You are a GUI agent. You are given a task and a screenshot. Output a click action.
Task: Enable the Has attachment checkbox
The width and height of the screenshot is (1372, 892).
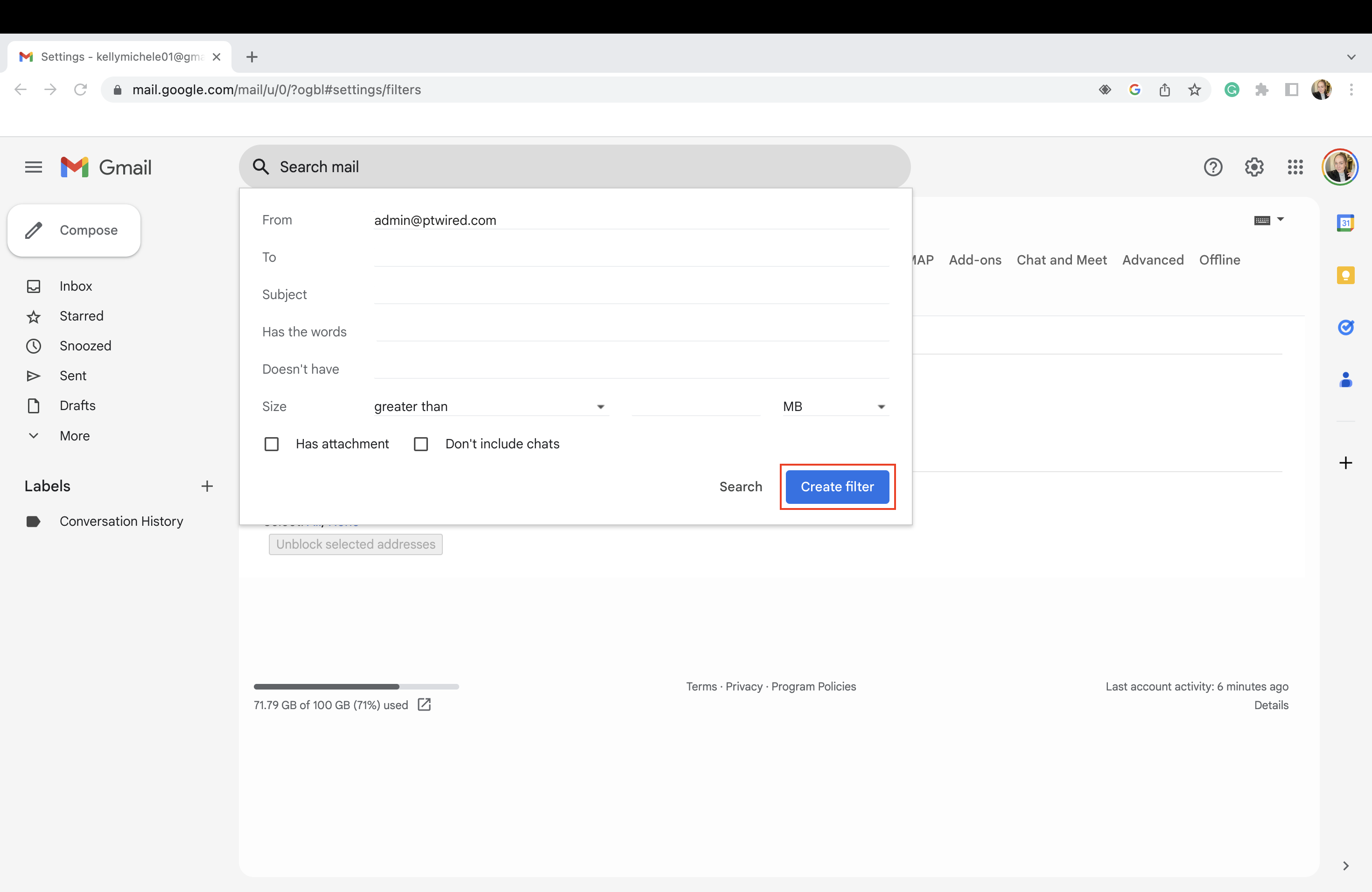(x=272, y=444)
